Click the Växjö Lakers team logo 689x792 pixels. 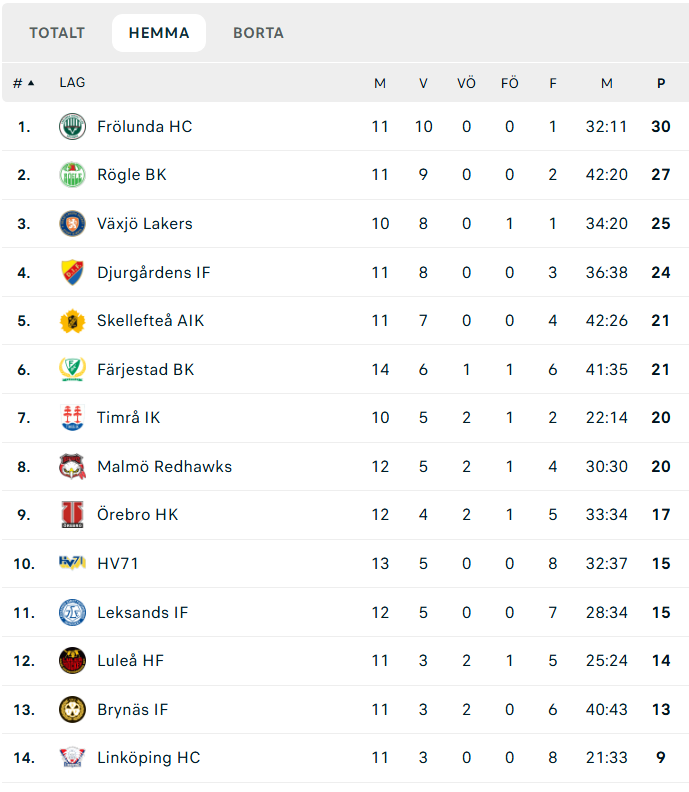(x=72, y=224)
